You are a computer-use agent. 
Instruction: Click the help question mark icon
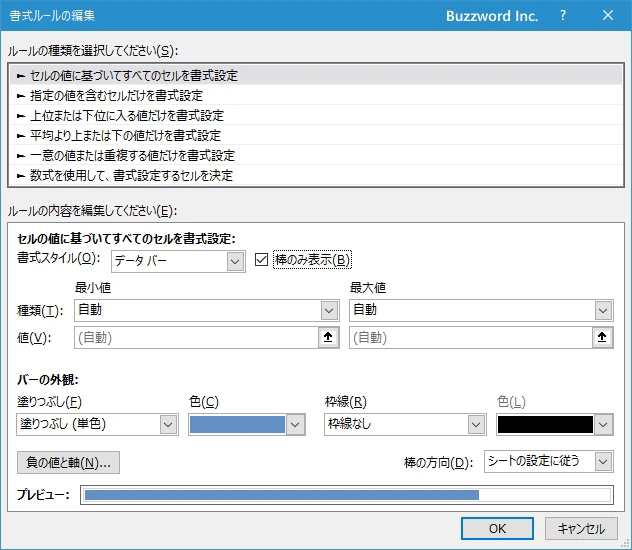563,15
